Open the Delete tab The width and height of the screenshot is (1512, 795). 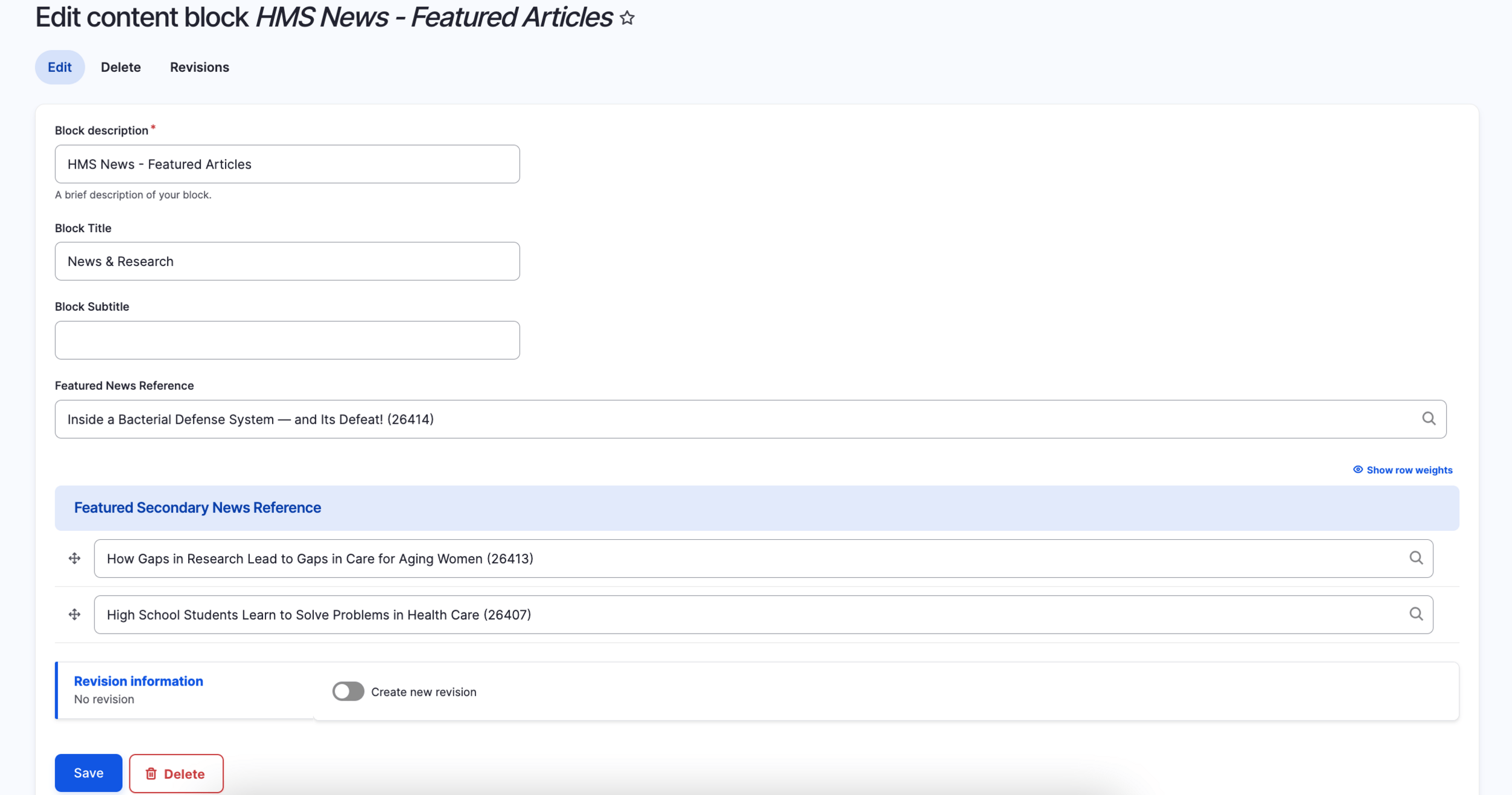click(x=120, y=67)
